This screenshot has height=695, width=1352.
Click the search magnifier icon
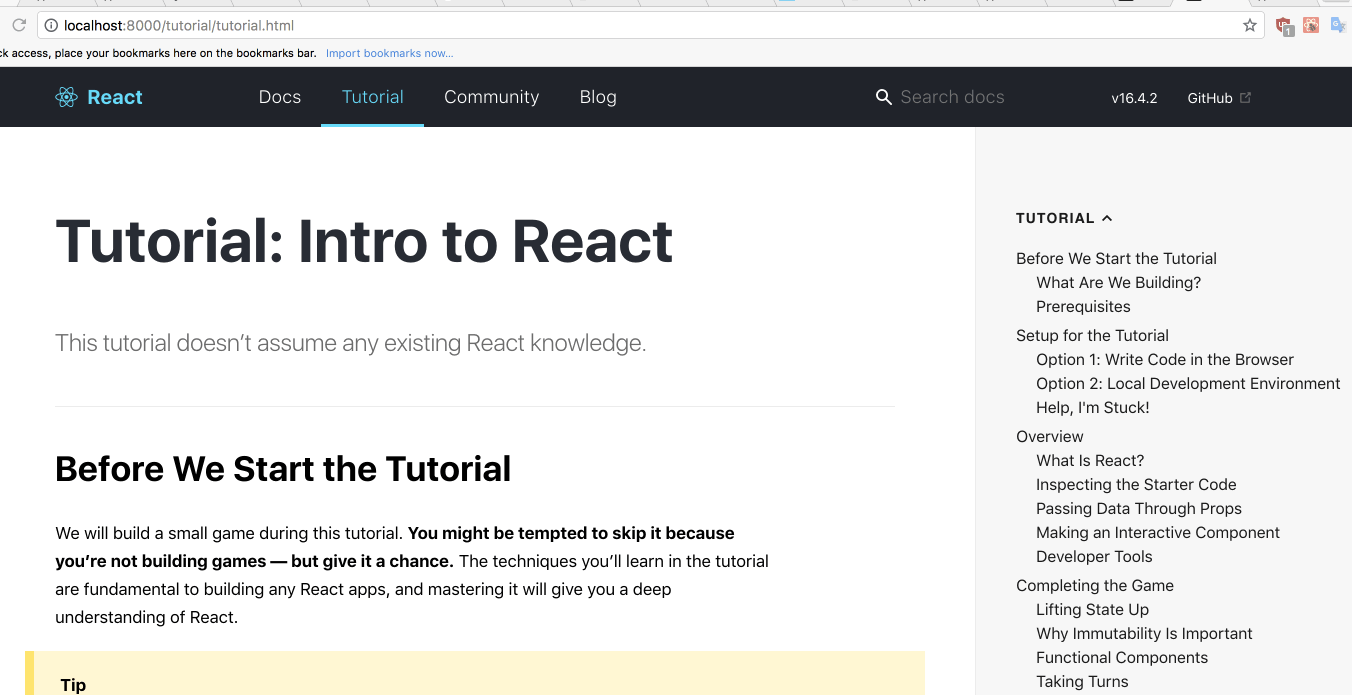pos(883,97)
